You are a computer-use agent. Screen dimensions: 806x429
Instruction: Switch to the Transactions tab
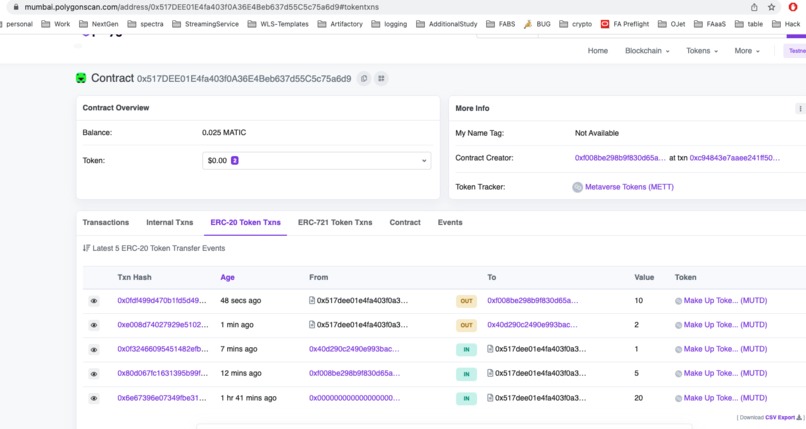(x=105, y=222)
